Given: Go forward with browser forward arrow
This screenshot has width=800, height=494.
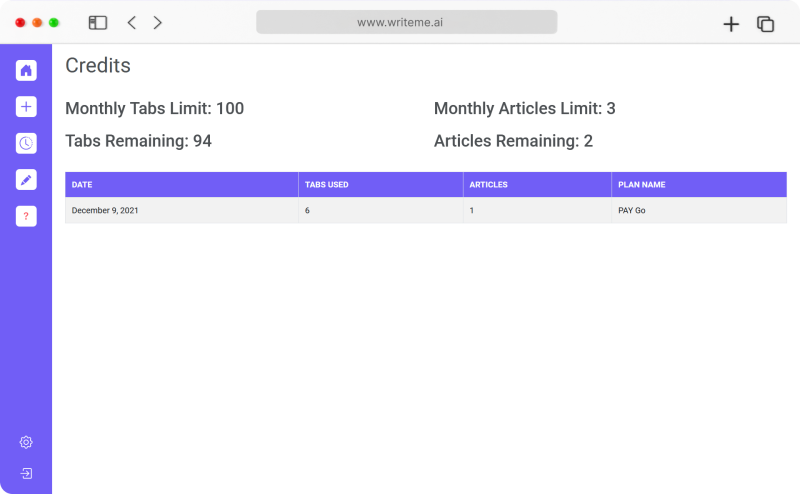Looking at the screenshot, I should (157, 22).
